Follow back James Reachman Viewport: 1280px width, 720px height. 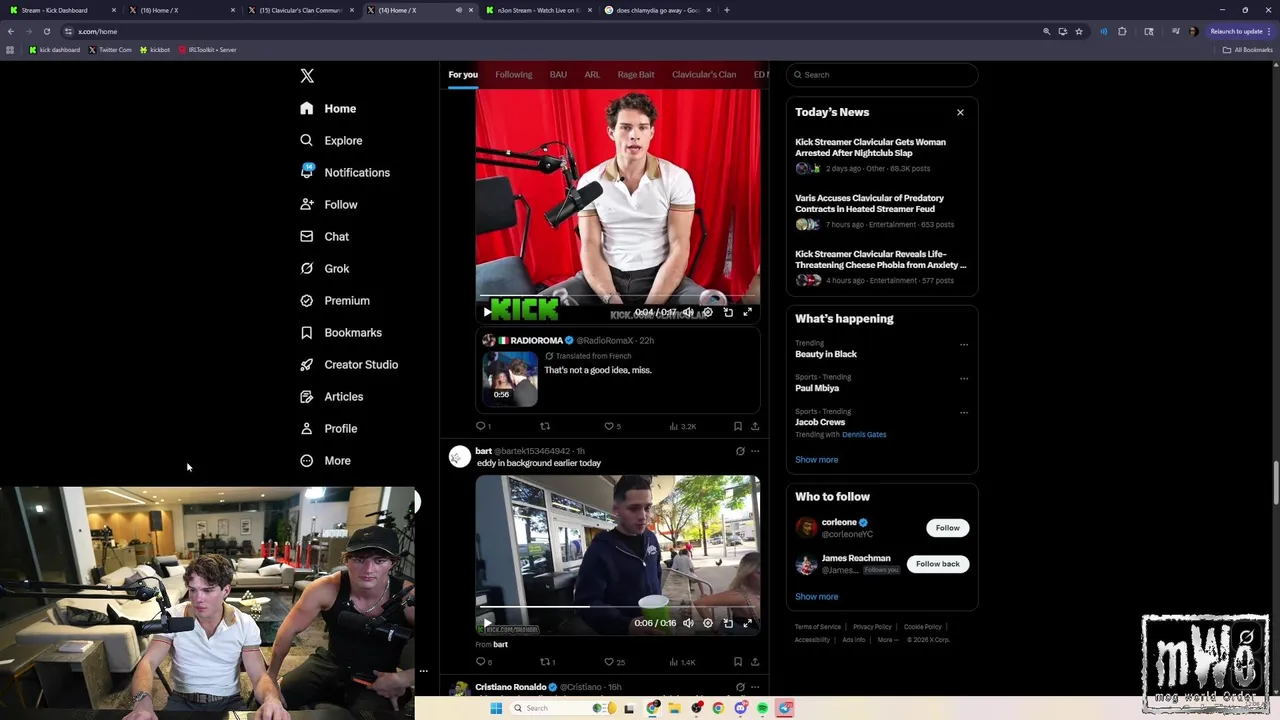point(937,564)
